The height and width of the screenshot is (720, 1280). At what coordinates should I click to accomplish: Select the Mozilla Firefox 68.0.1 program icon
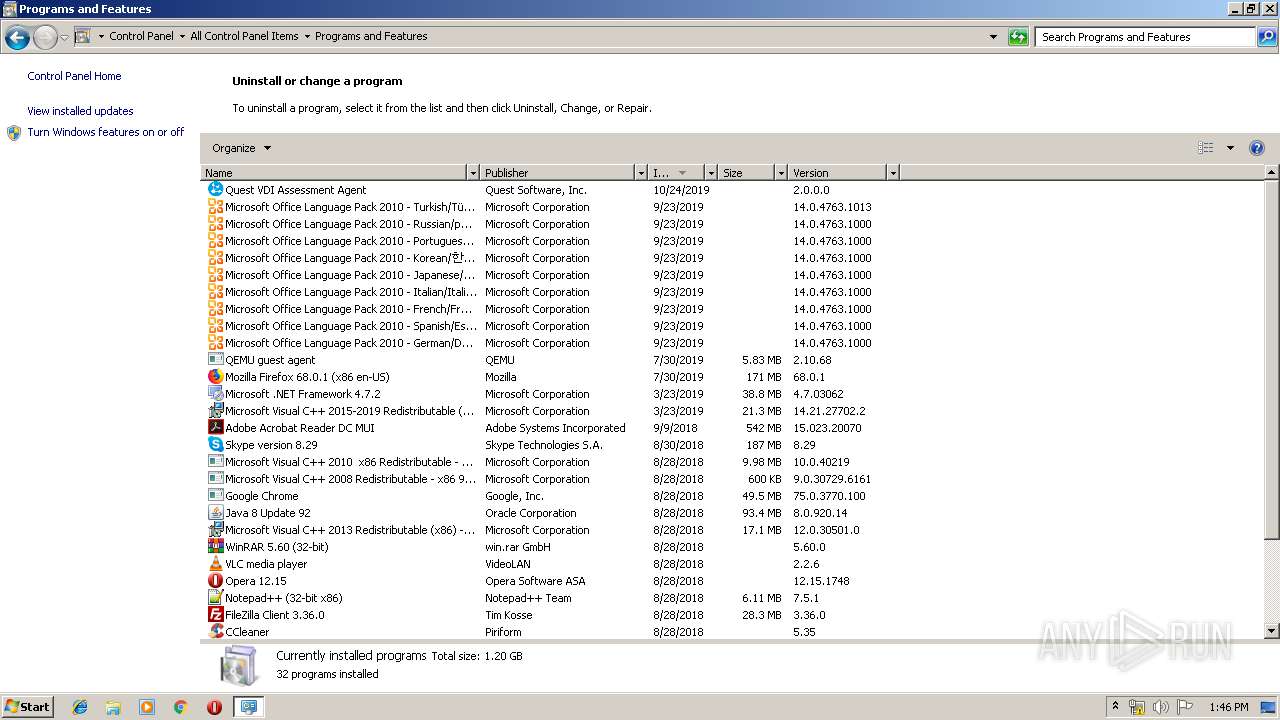pyautogui.click(x=215, y=376)
